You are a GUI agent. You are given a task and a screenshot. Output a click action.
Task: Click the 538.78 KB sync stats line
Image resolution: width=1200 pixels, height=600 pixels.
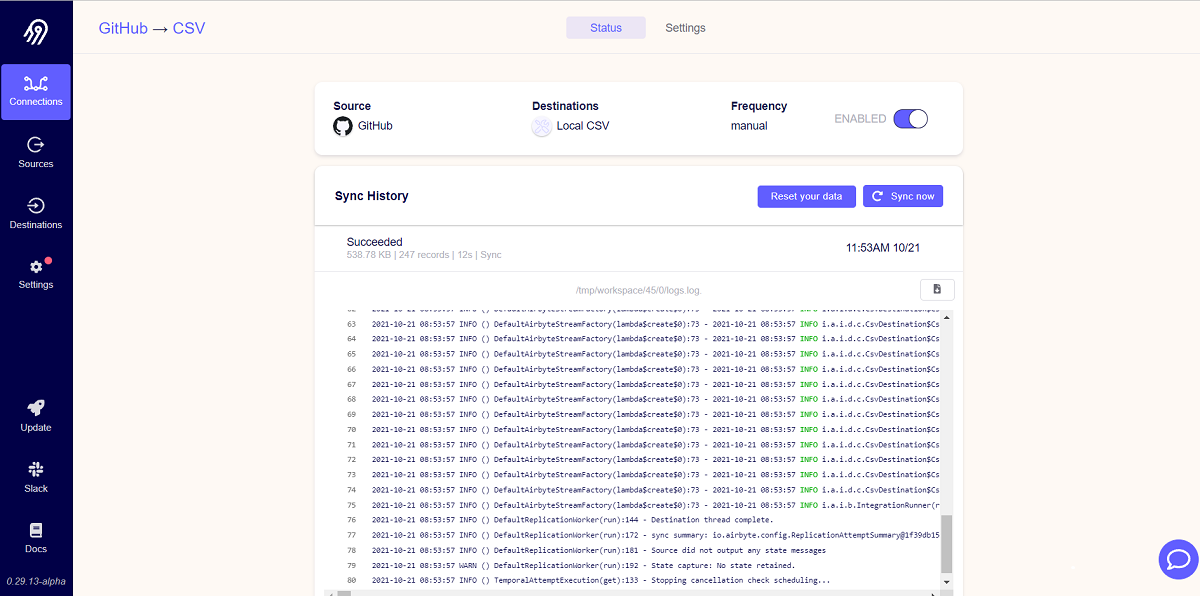[424, 255]
